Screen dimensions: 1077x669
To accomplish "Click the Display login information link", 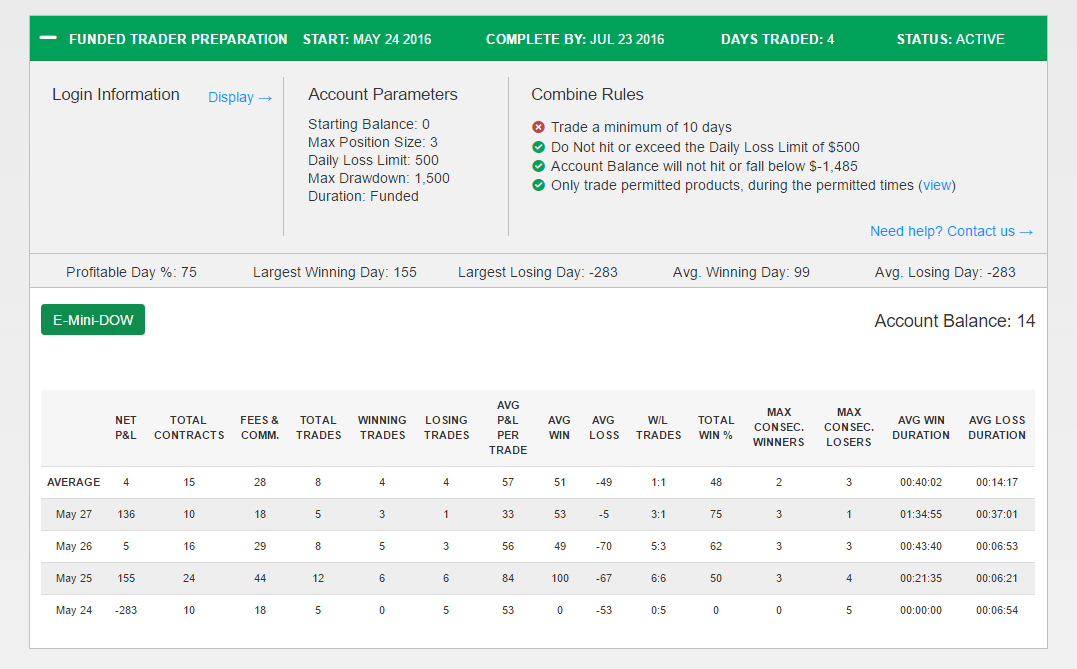I will tap(240, 98).
